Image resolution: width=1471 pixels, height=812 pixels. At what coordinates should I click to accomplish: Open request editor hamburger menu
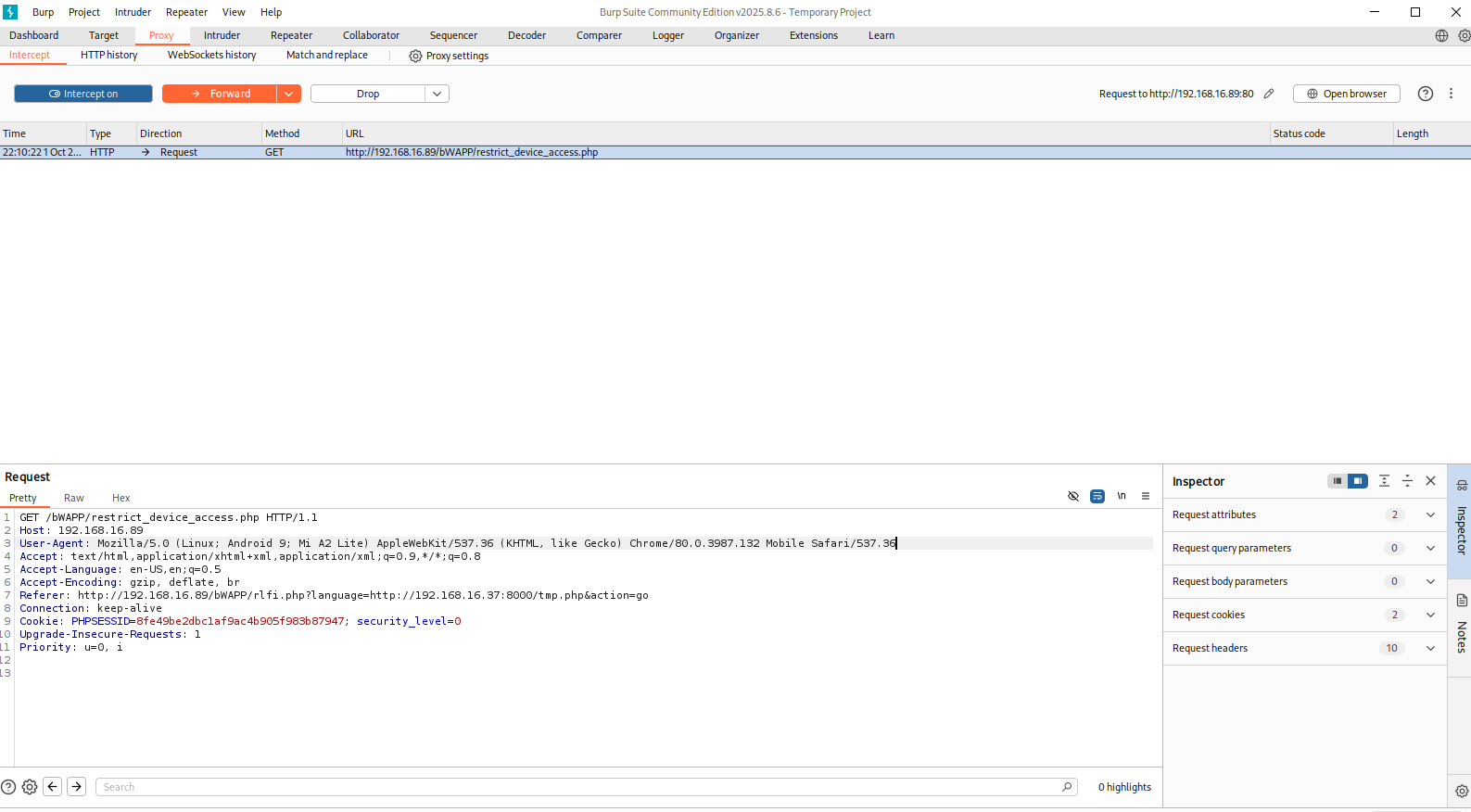(x=1146, y=496)
